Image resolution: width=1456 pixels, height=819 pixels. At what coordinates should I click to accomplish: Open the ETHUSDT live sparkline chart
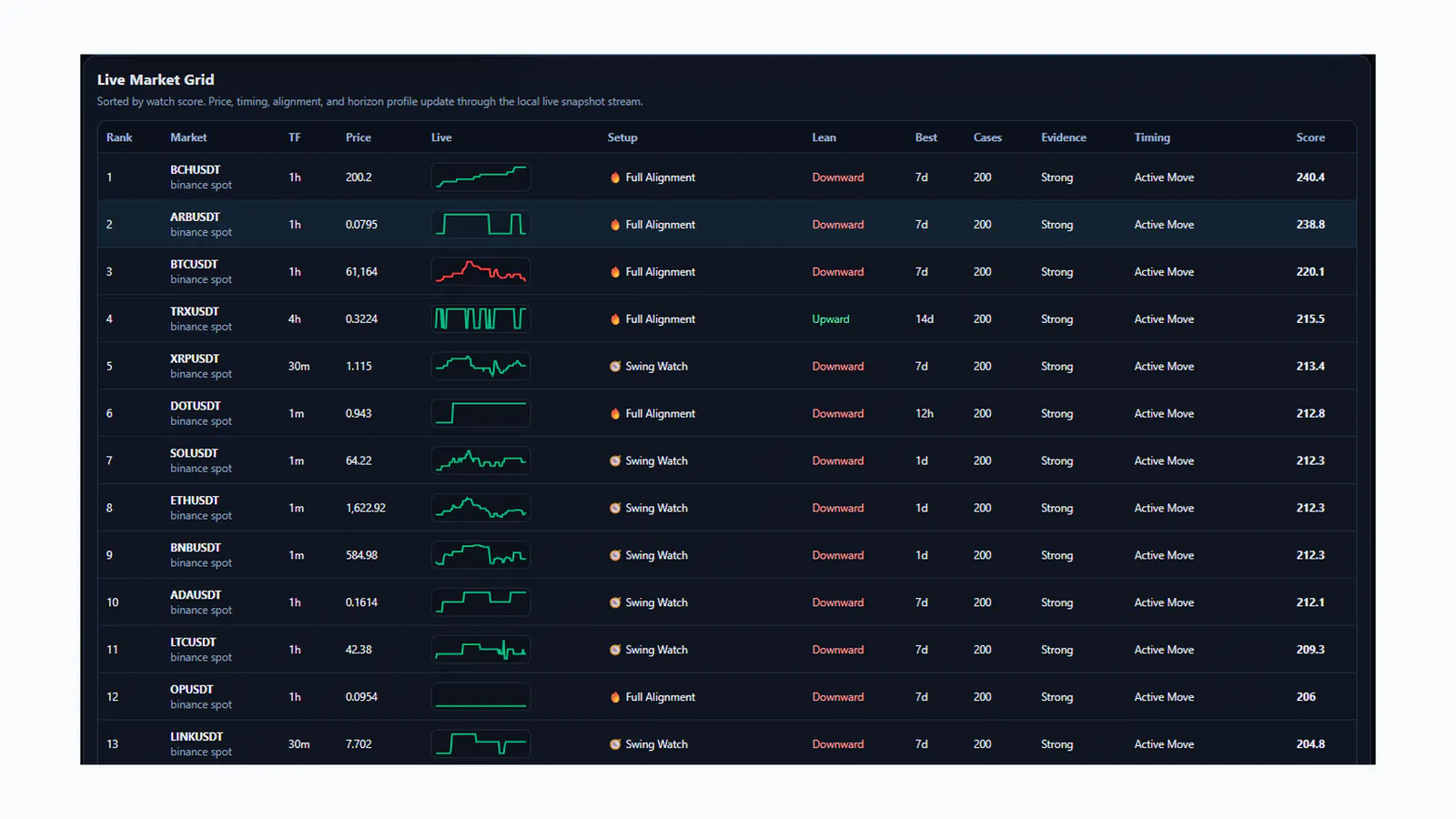coord(480,509)
